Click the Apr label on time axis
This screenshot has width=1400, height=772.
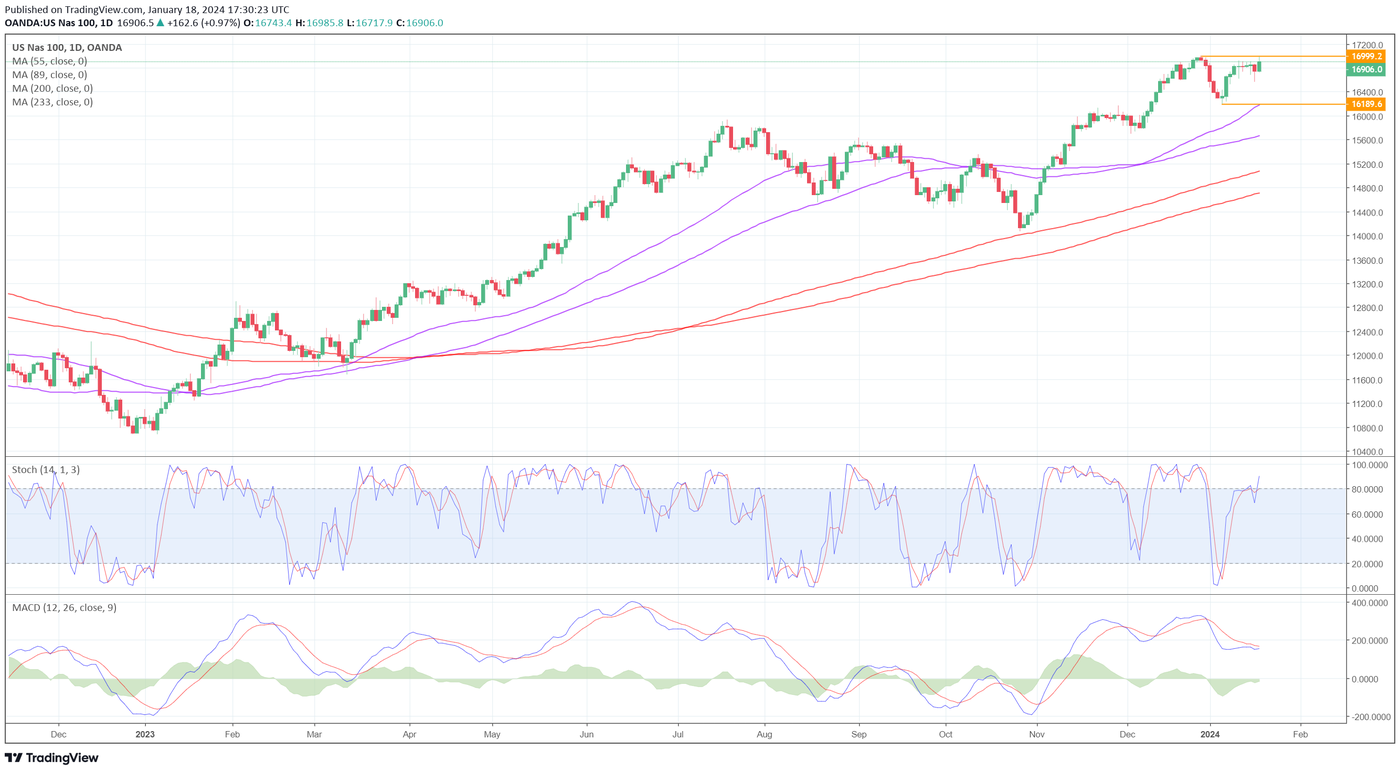click(409, 734)
